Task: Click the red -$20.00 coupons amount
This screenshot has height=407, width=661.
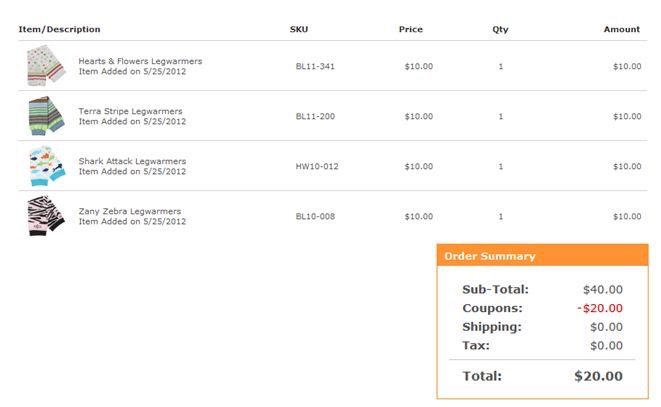Action: 600,308
